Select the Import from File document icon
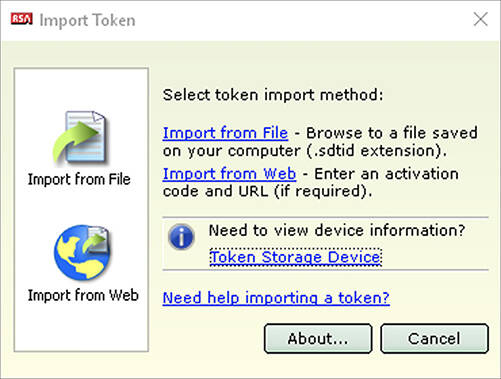The width and height of the screenshot is (501, 379). point(81,137)
